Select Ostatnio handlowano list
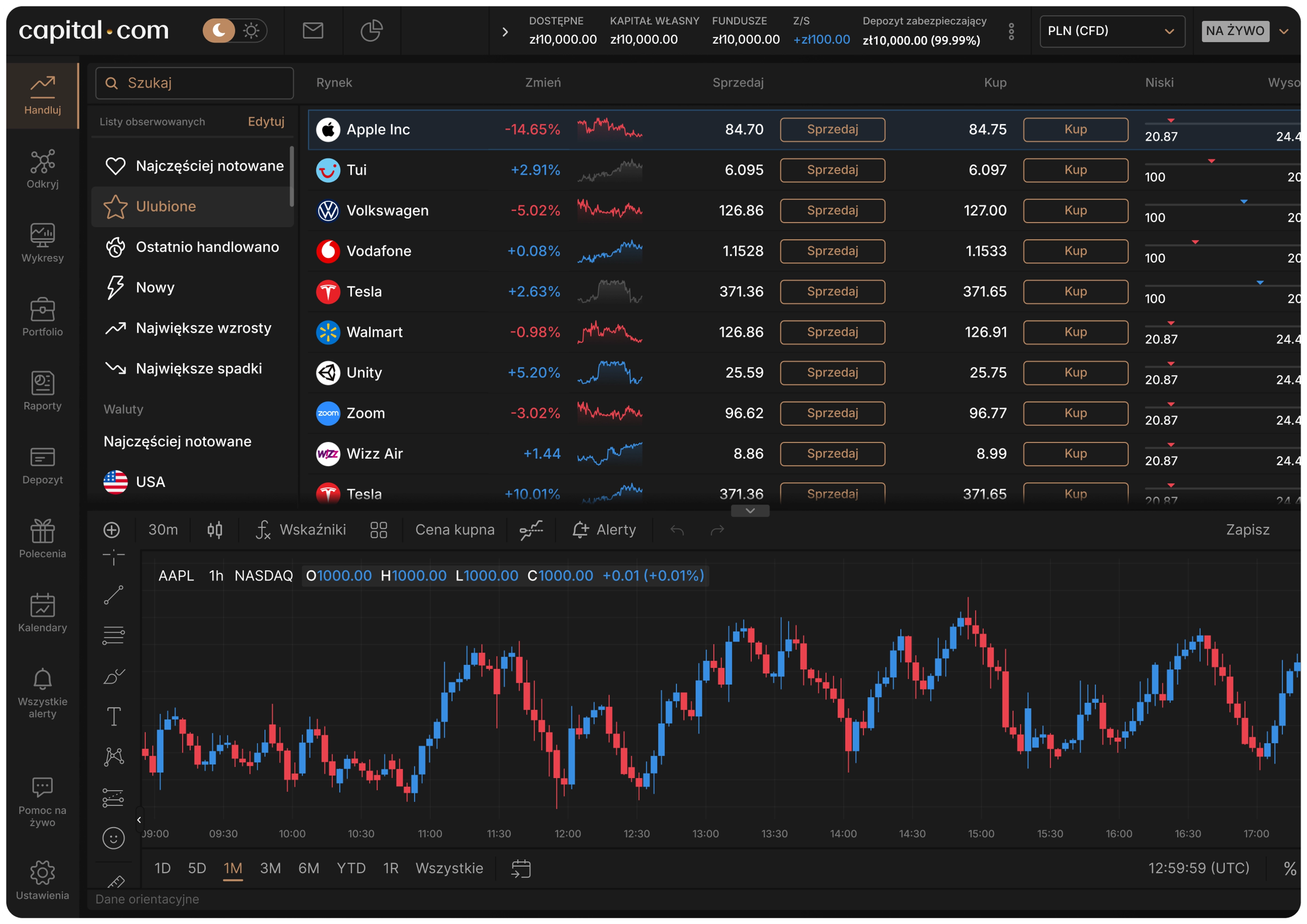The width and height of the screenshot is (1307, 924). point(192,247)
